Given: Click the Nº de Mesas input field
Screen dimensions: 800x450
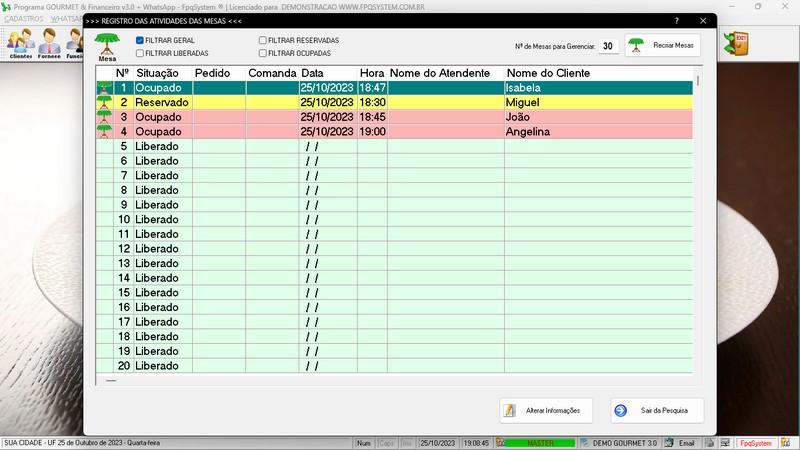Looking at the screenshot, I should (608, 46).
